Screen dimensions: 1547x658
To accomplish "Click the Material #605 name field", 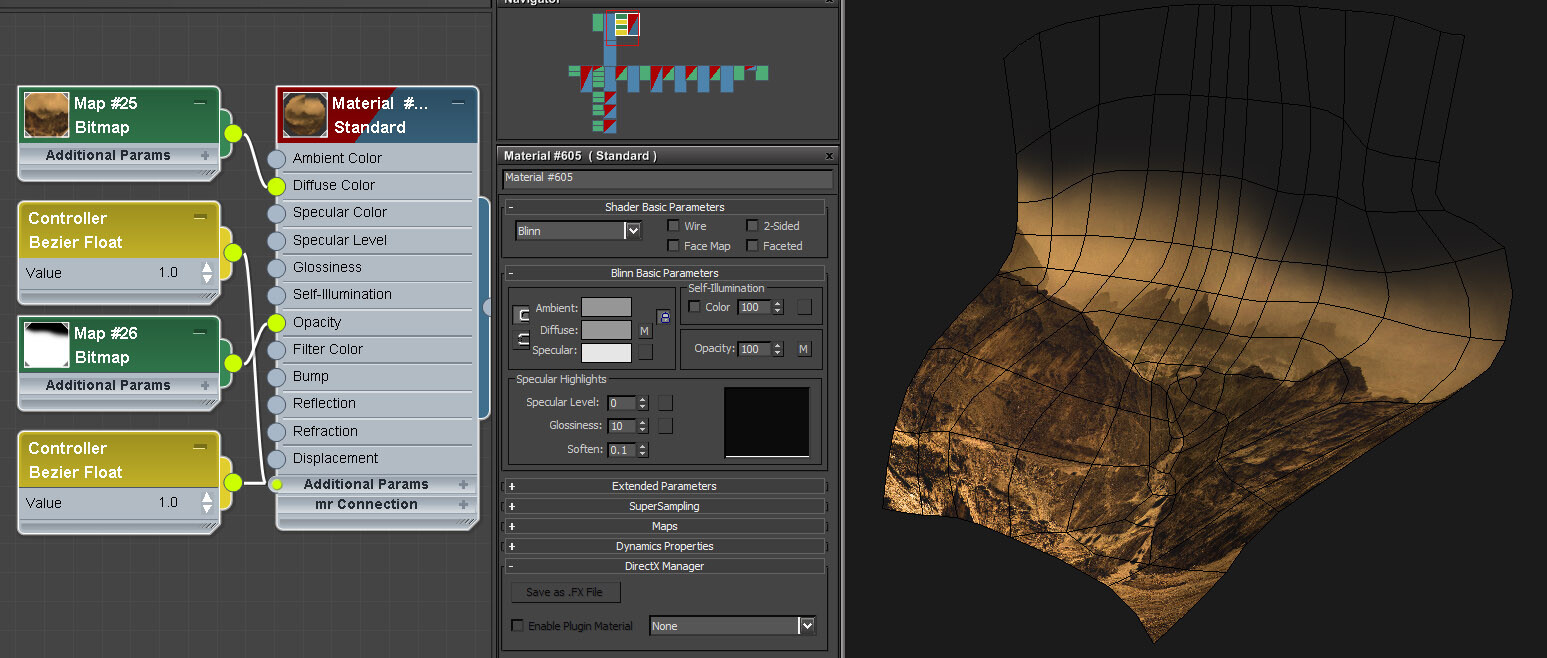I will (x=667, y=178).
